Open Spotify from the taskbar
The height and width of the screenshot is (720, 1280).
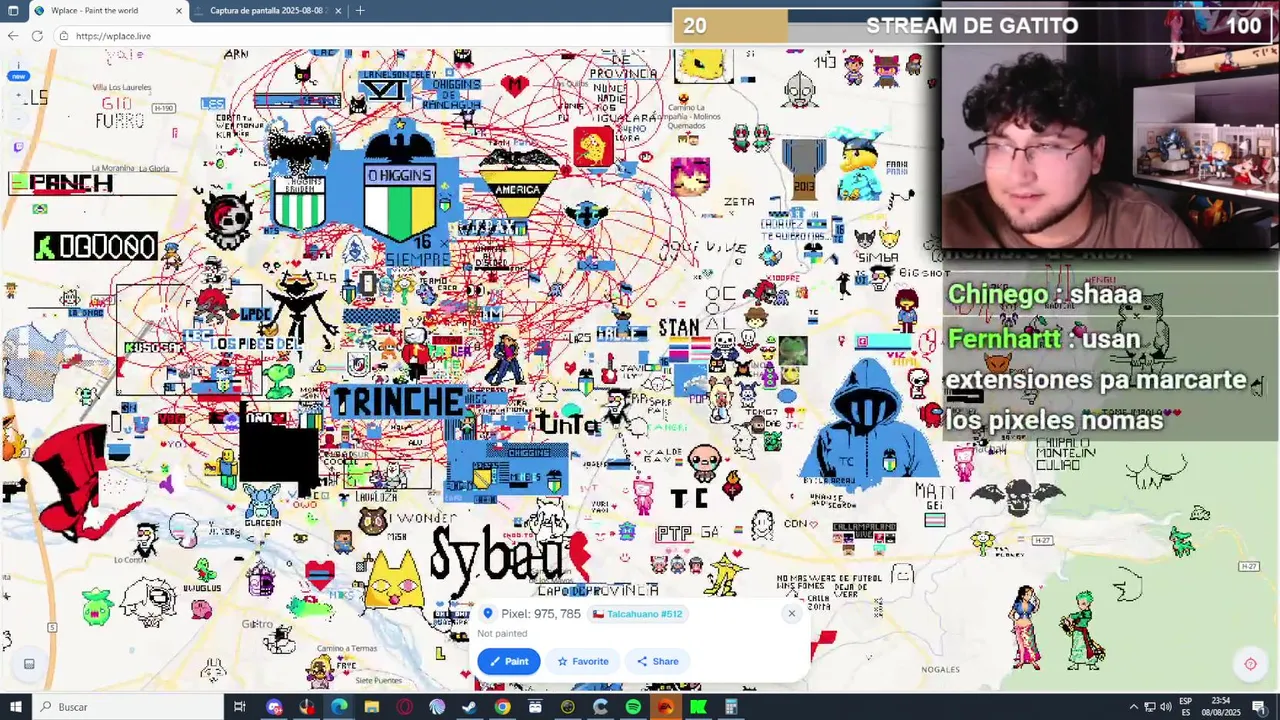point(633,707)
